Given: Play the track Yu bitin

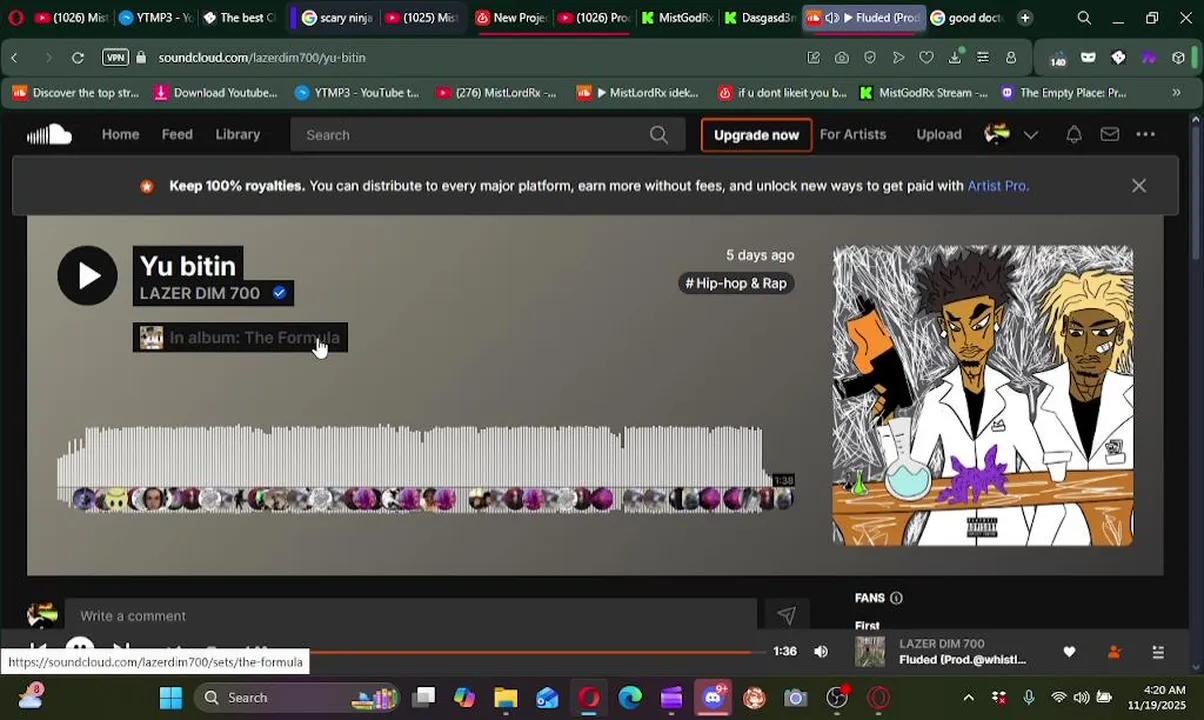Looking at the screenshot, I should (x=87, y=275).
